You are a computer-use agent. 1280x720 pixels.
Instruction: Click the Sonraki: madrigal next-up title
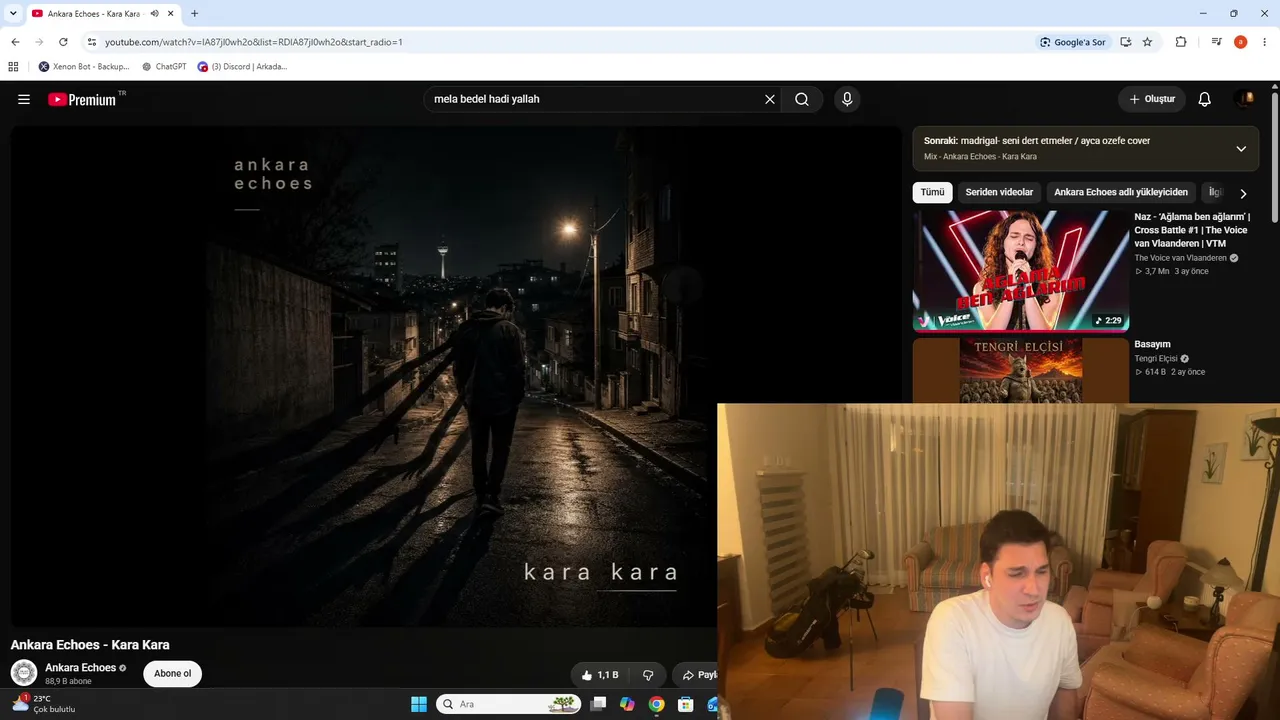coord(1037,141)
